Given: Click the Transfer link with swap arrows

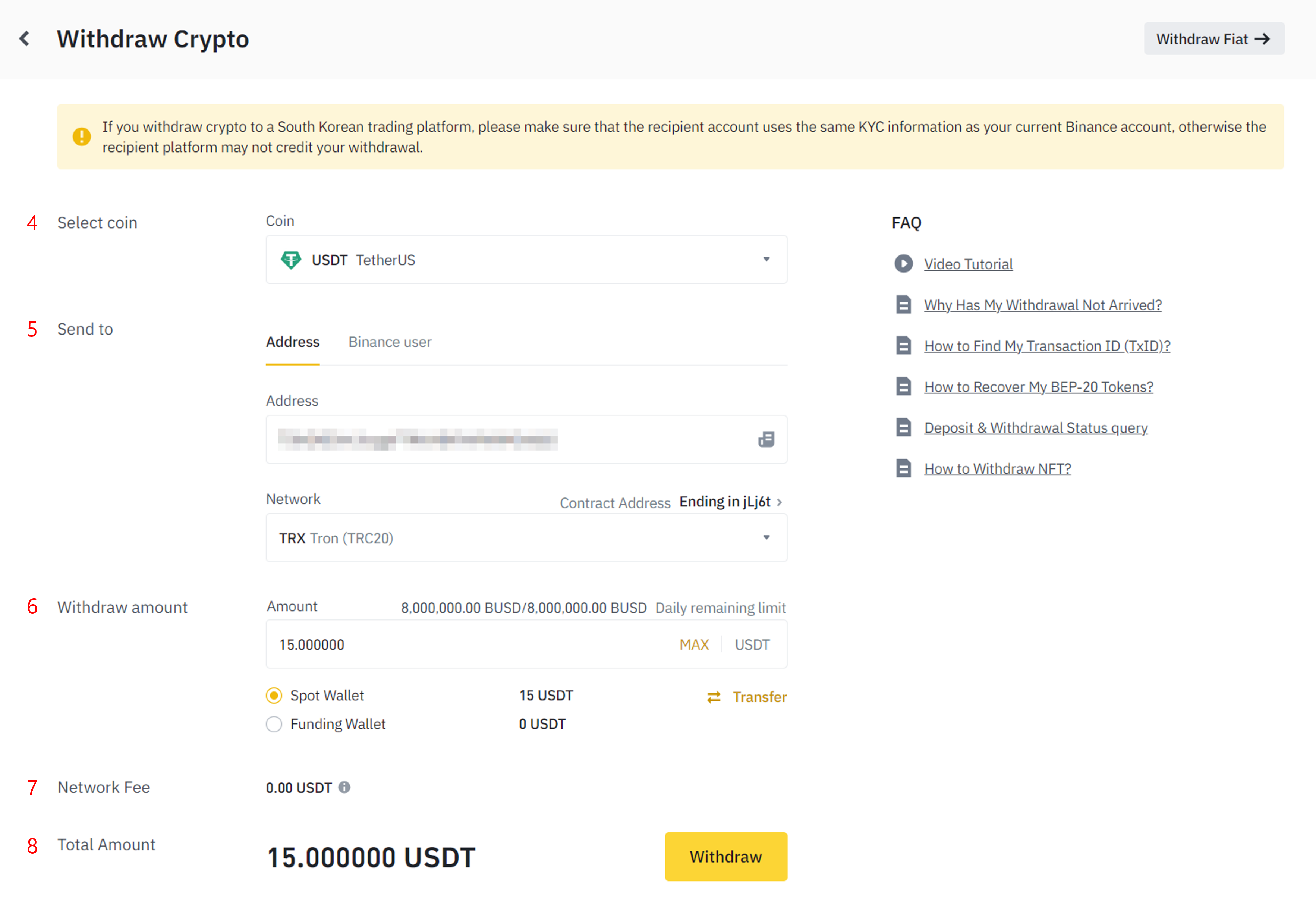Looking at the screenshot, I should coord(747,697).
